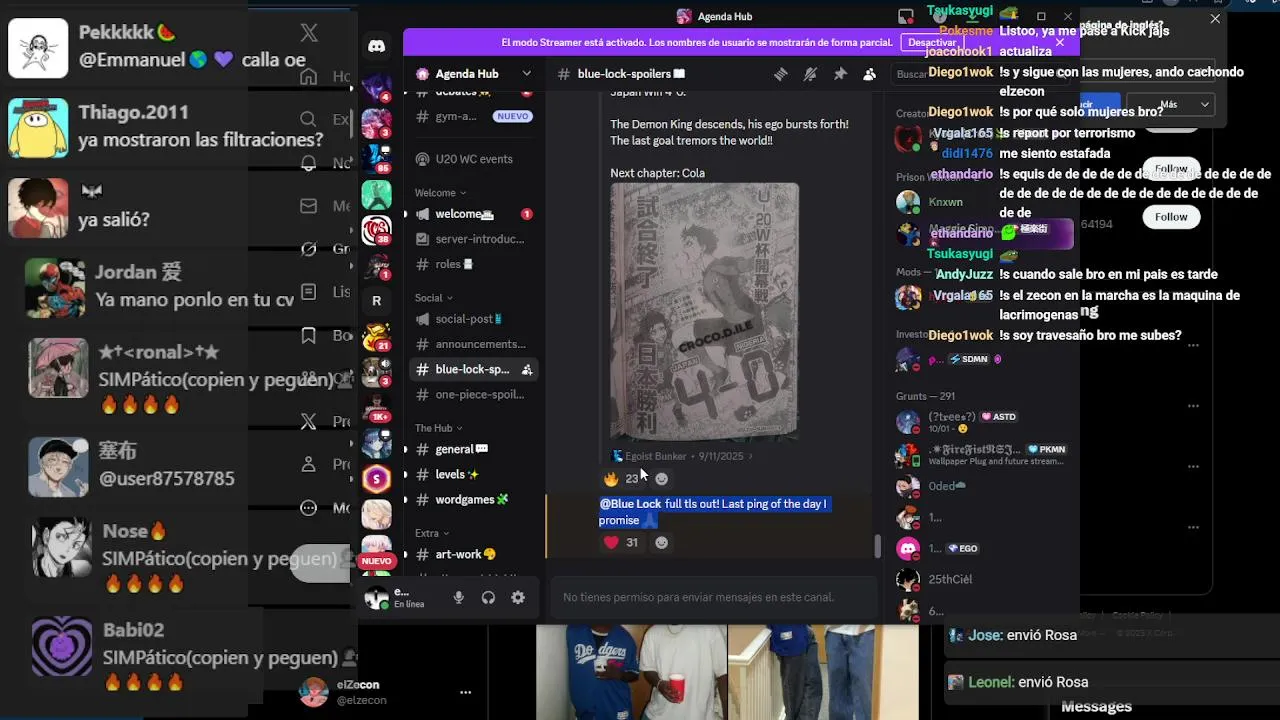The image size is (1280, 720).
Task: Open X more options circle icon
Action: click(309, 508)
